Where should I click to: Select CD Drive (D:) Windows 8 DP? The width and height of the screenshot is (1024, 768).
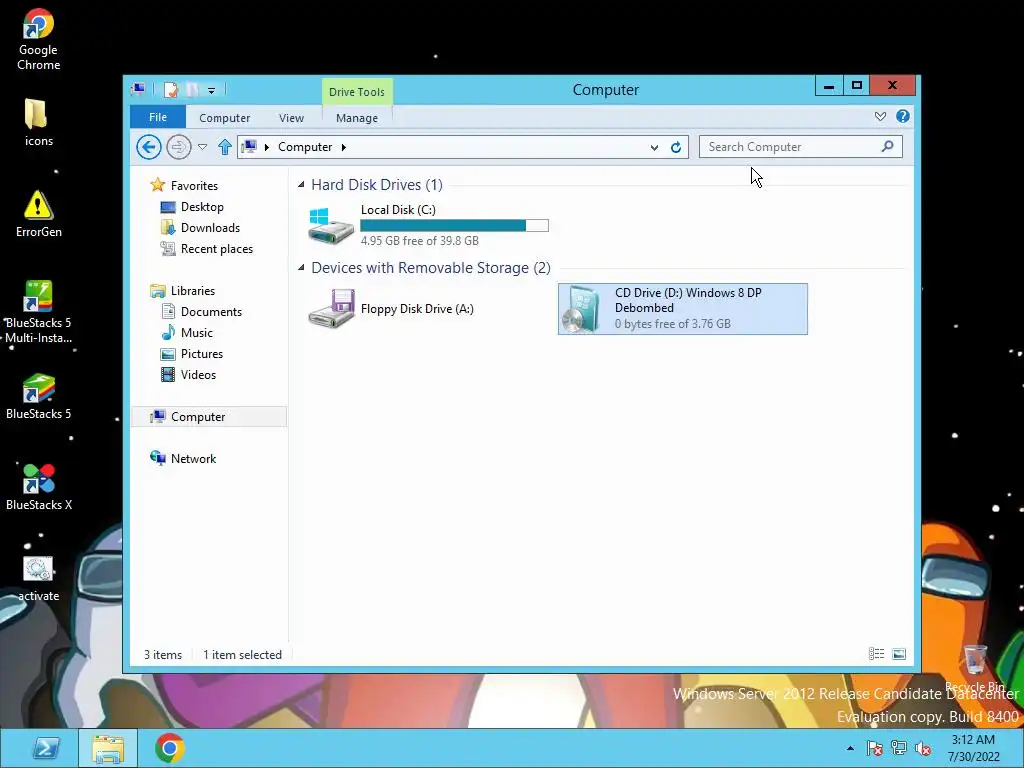pos(682,309)
